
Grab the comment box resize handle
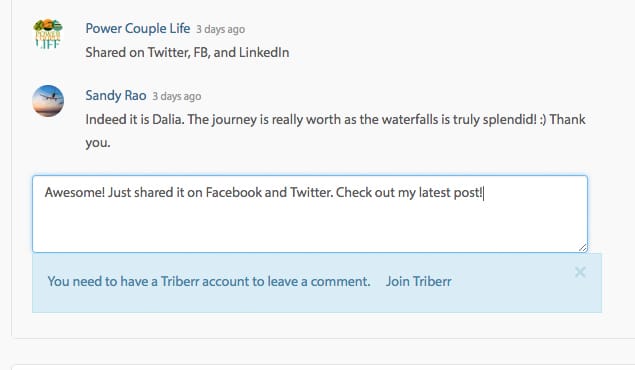pyautogui.click(x=582, y=247)
